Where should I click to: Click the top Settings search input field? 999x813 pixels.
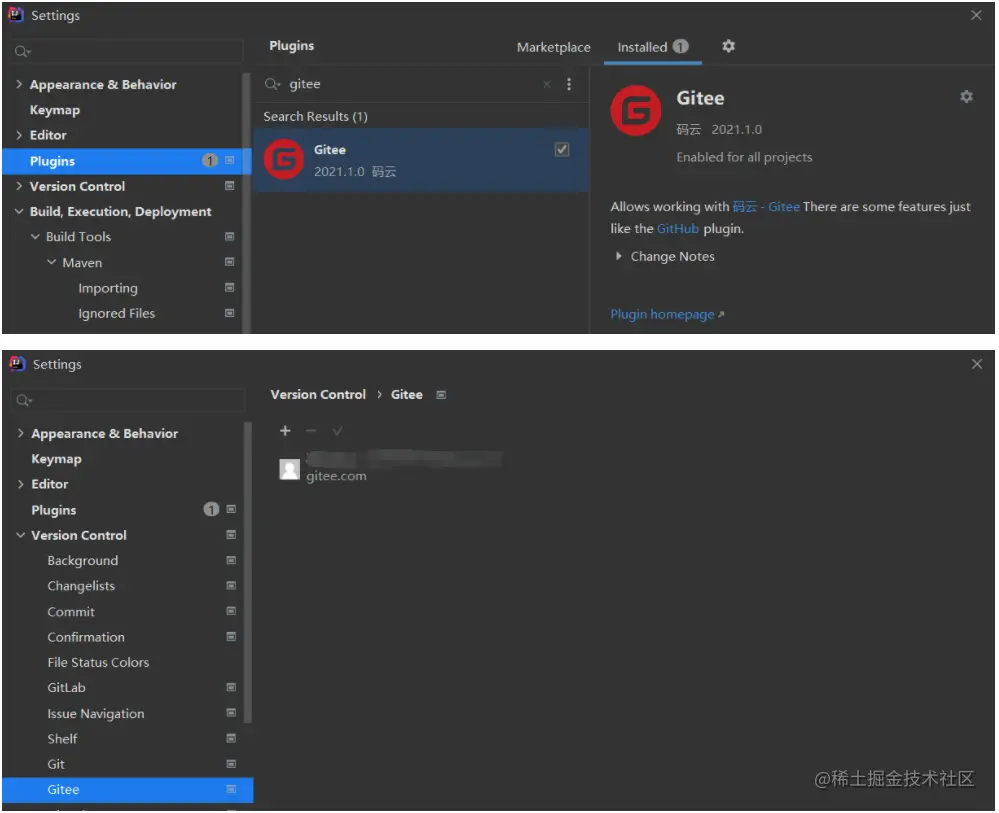point(127,51)
